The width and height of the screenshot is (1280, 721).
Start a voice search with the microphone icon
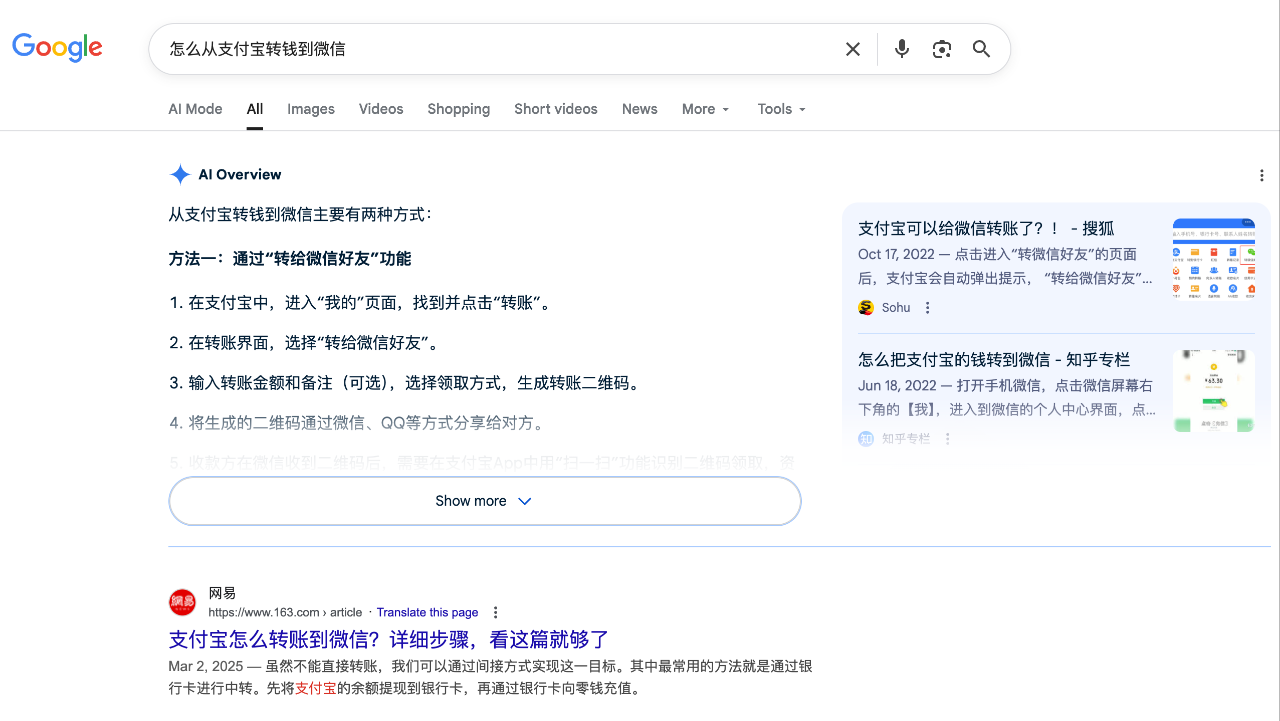(901, 48)
